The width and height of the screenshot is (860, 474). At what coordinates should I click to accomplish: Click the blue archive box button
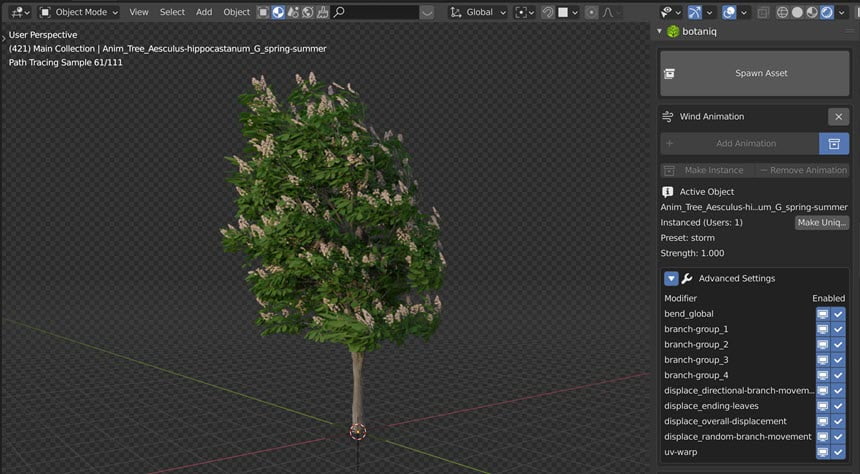point(834,144)
